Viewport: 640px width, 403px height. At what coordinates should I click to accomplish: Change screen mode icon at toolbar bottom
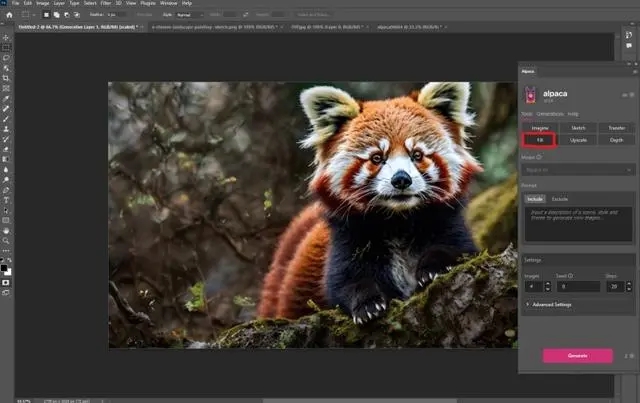[6, 293]
